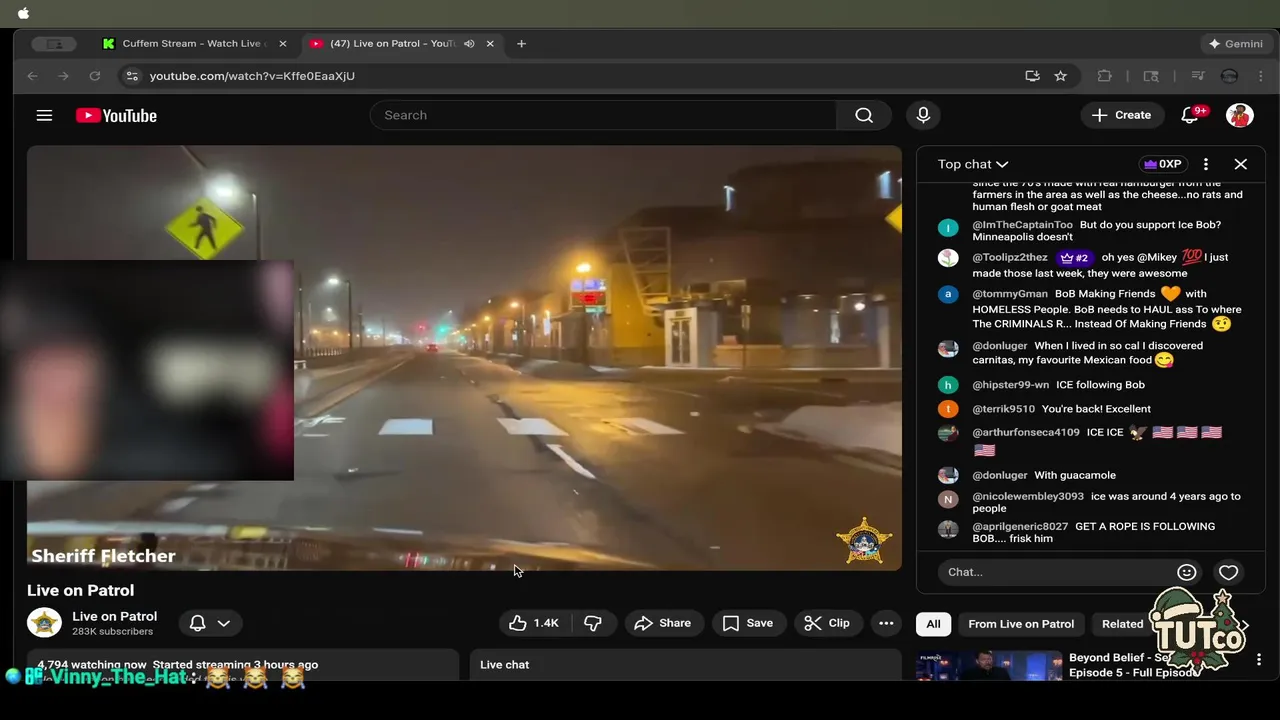Open the Live on Patrol channel avatar
This screenshot has width=1280, height=720.
[44, 622]
